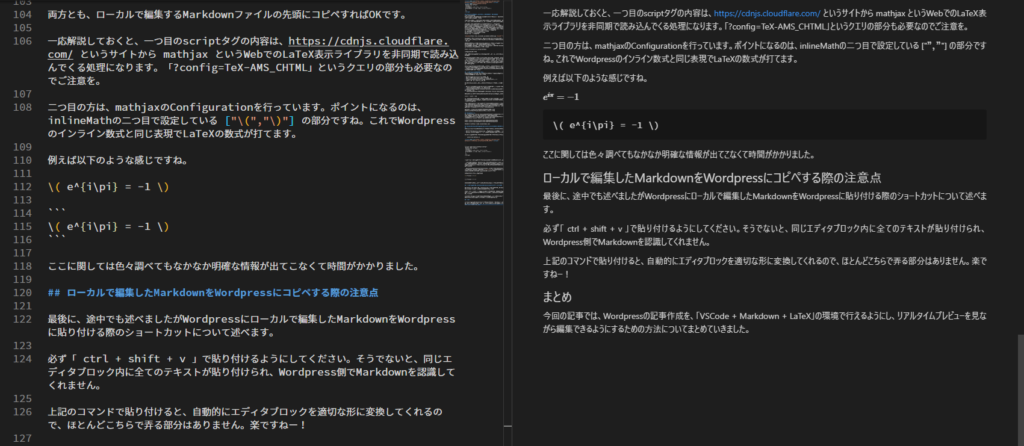Select line number 120 in the gutter

[x=22, y=293]
